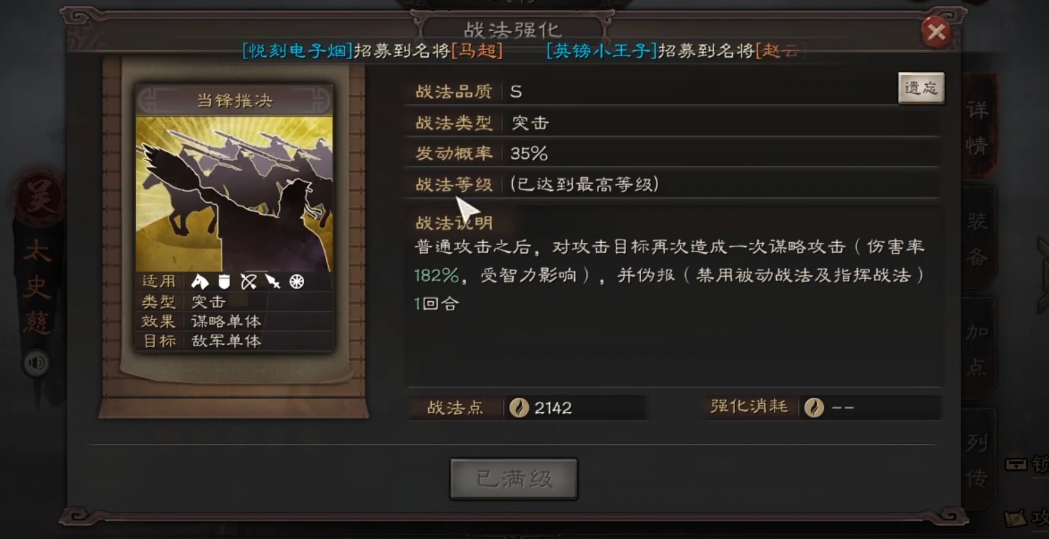The width and height of the screenshot is (1049, 539).
Task: Click the cavalry troop type icon
Action: (x=199, y=282)
